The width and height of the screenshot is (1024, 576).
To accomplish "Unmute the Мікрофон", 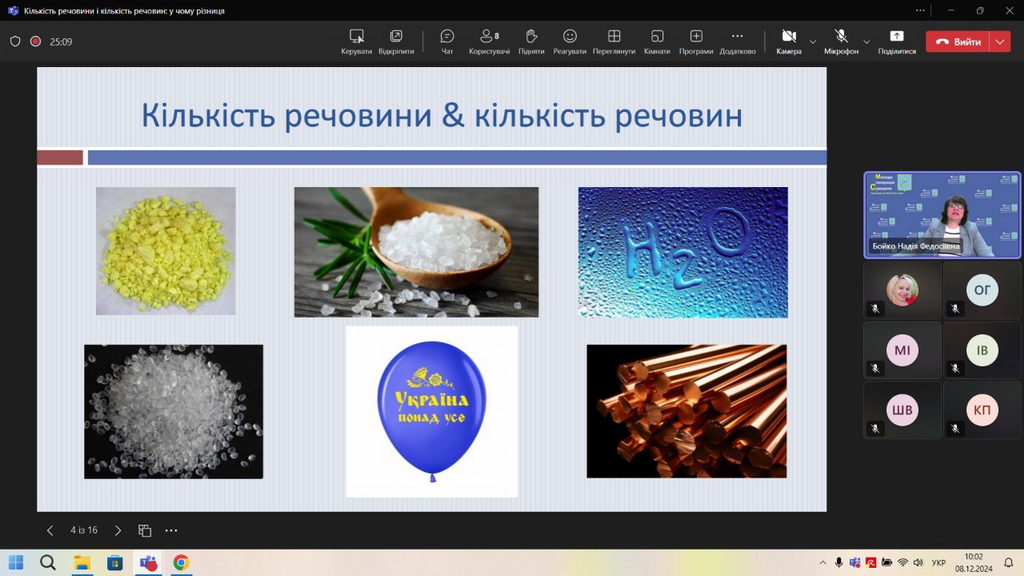I will 841,41.
